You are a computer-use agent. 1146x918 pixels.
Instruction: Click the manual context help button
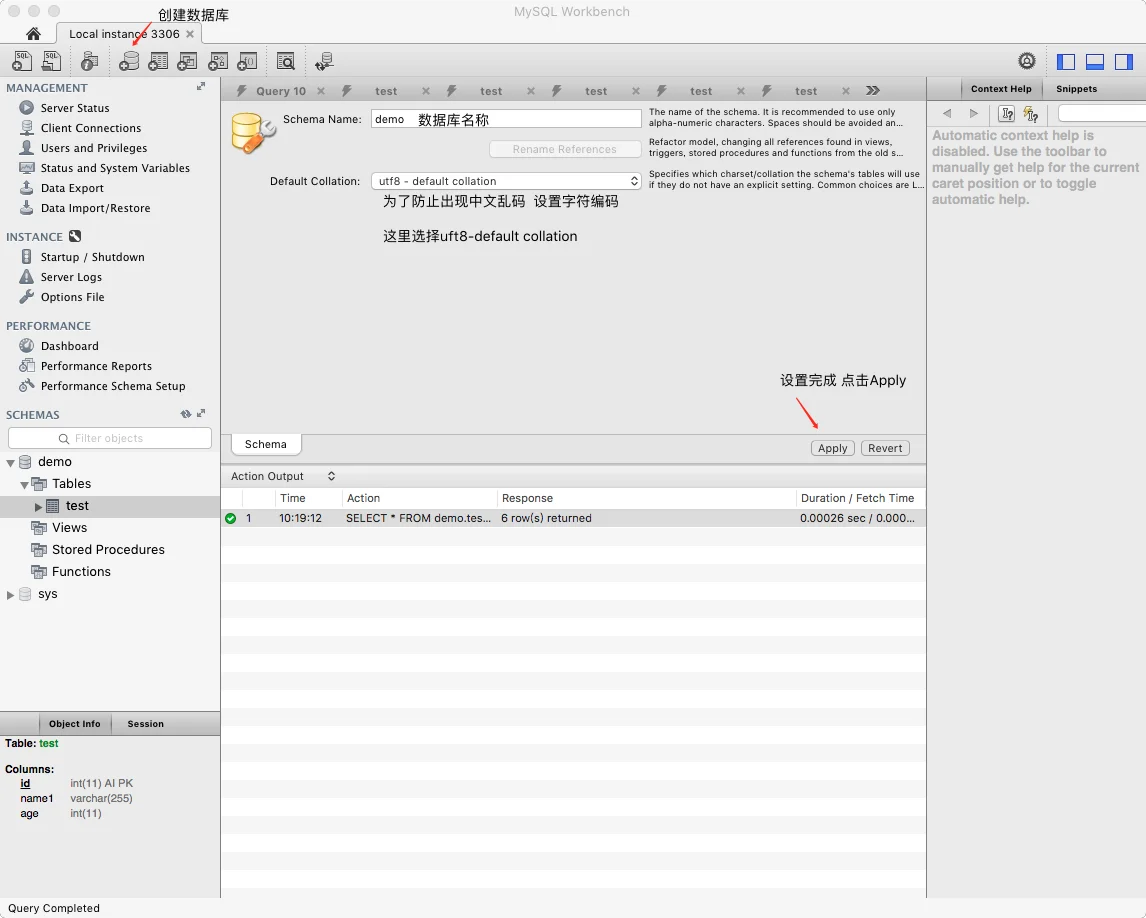[1006, 113]
